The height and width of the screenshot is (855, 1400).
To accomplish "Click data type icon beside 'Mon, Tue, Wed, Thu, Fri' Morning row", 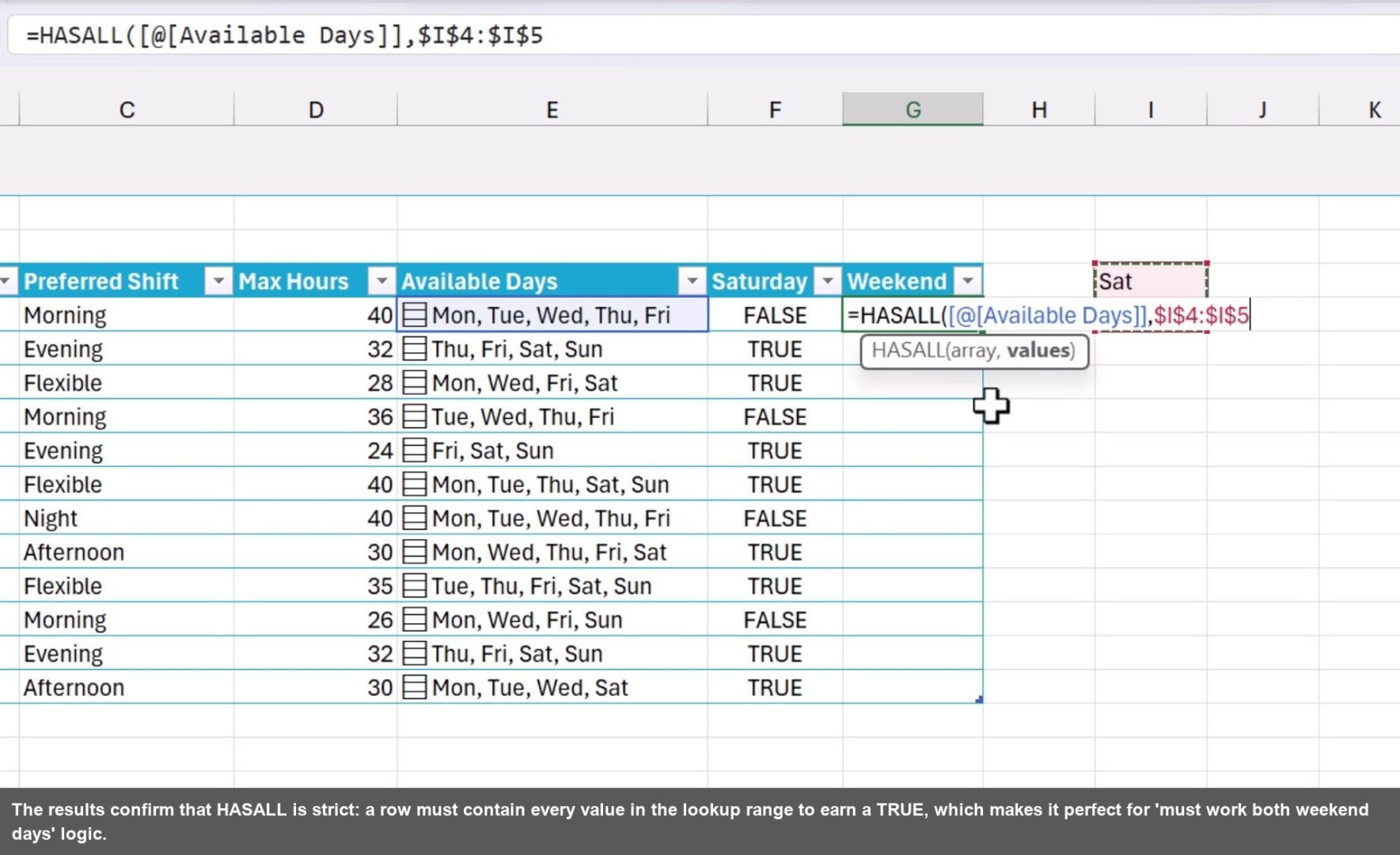I will [414, 315].
